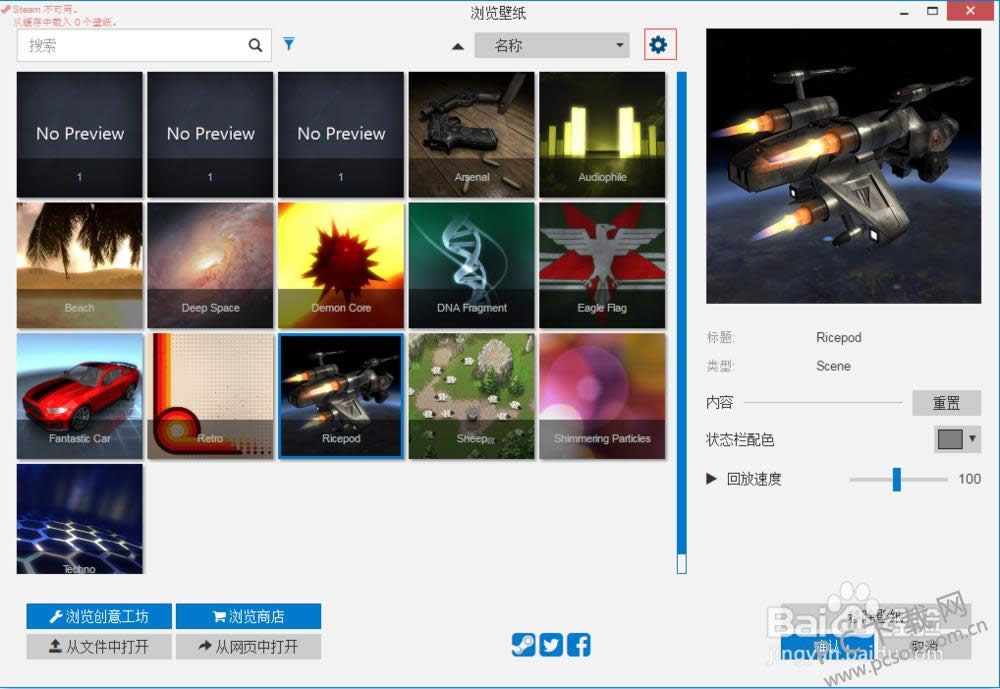Open the blue filter funnel icon
Screen dimensions: 1000x689
pyautogui.click(x=289, y=44)
